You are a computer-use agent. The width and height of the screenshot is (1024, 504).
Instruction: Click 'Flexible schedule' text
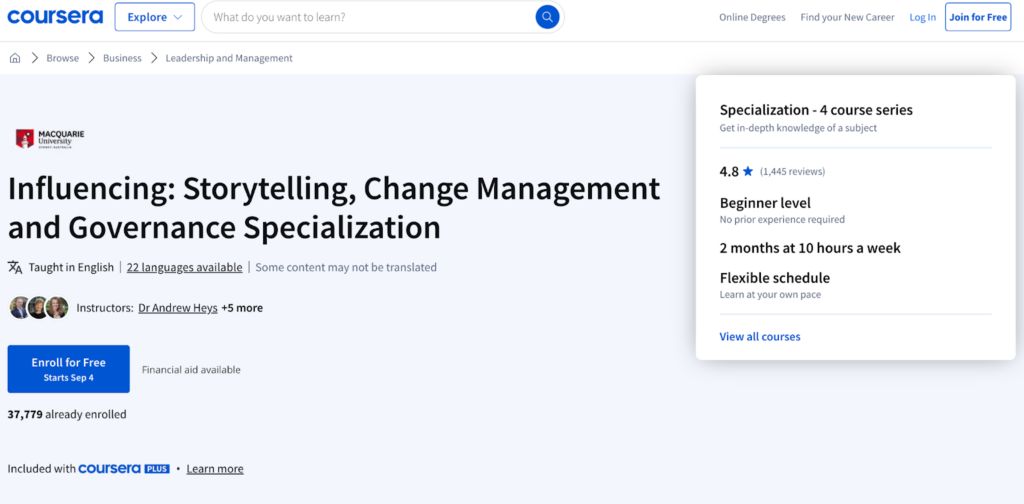(x=775, y=278)
